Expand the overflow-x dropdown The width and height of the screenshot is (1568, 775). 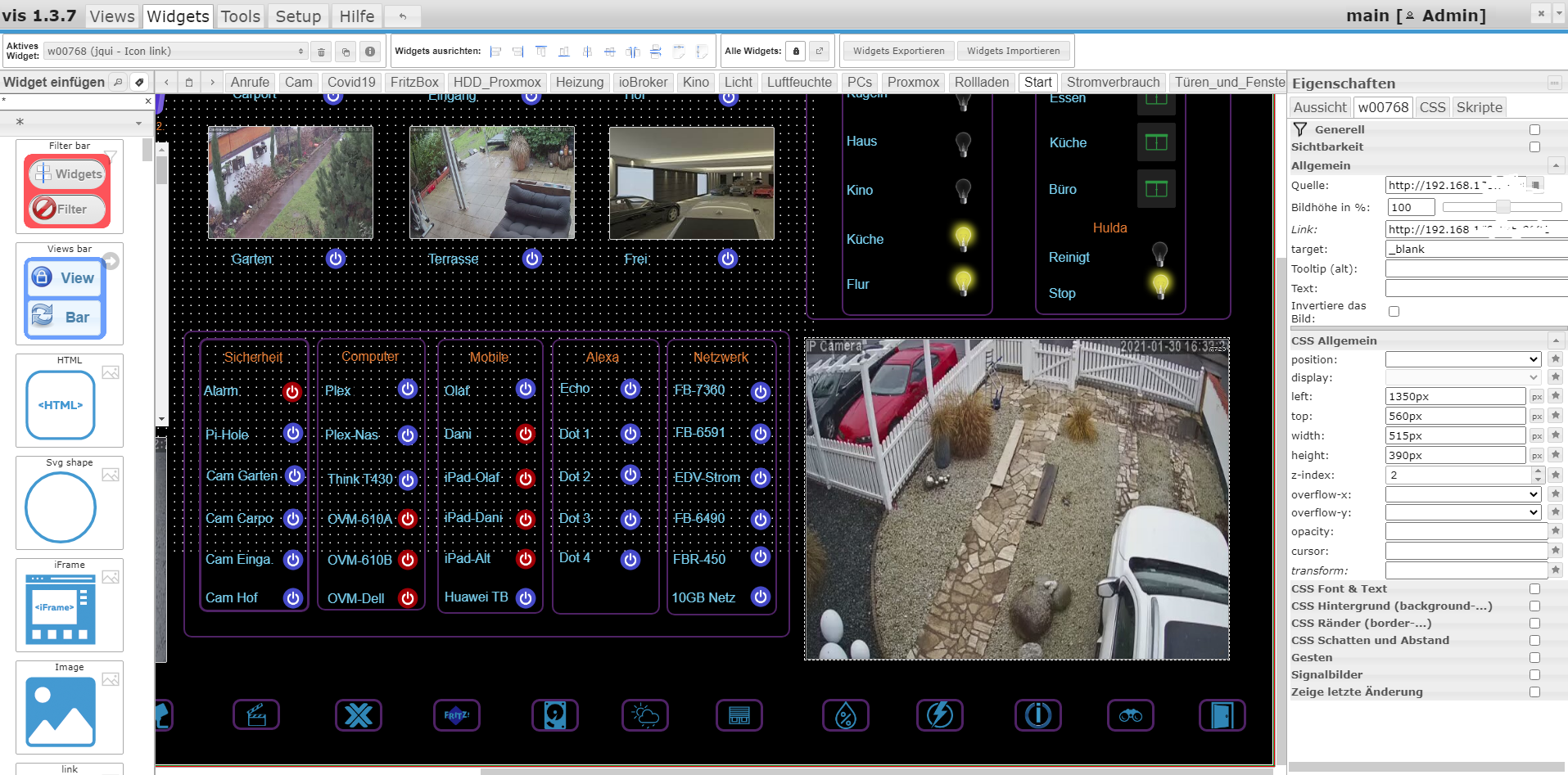click(1462, 494)
